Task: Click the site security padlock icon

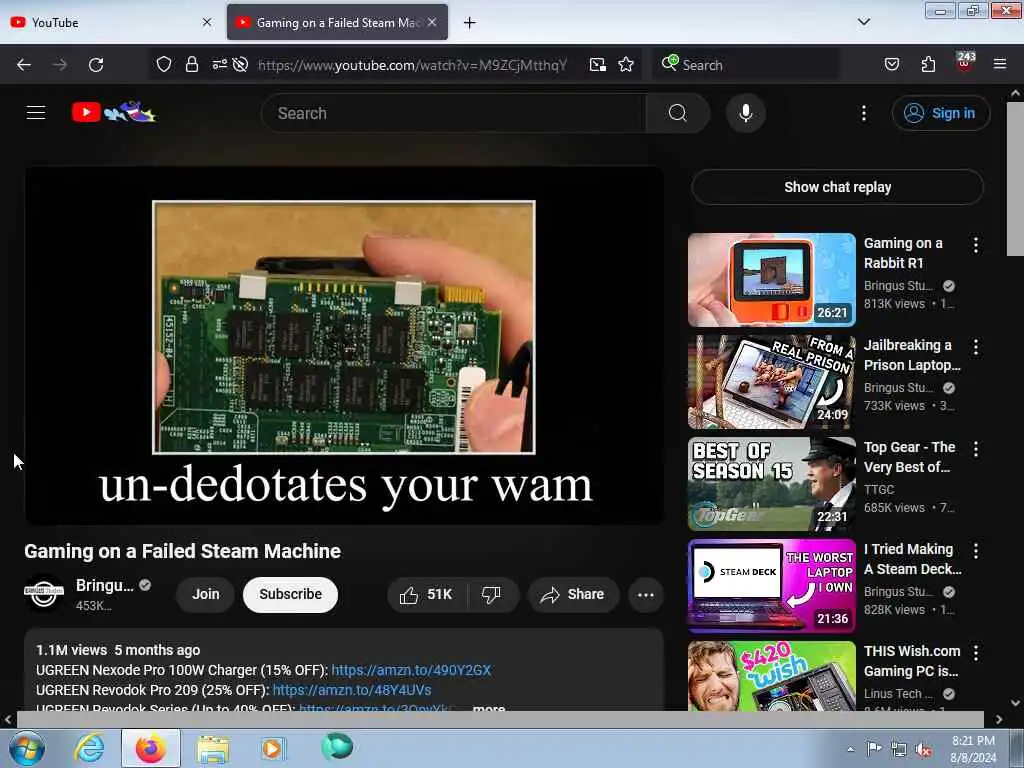Action: tap(191, 65)
